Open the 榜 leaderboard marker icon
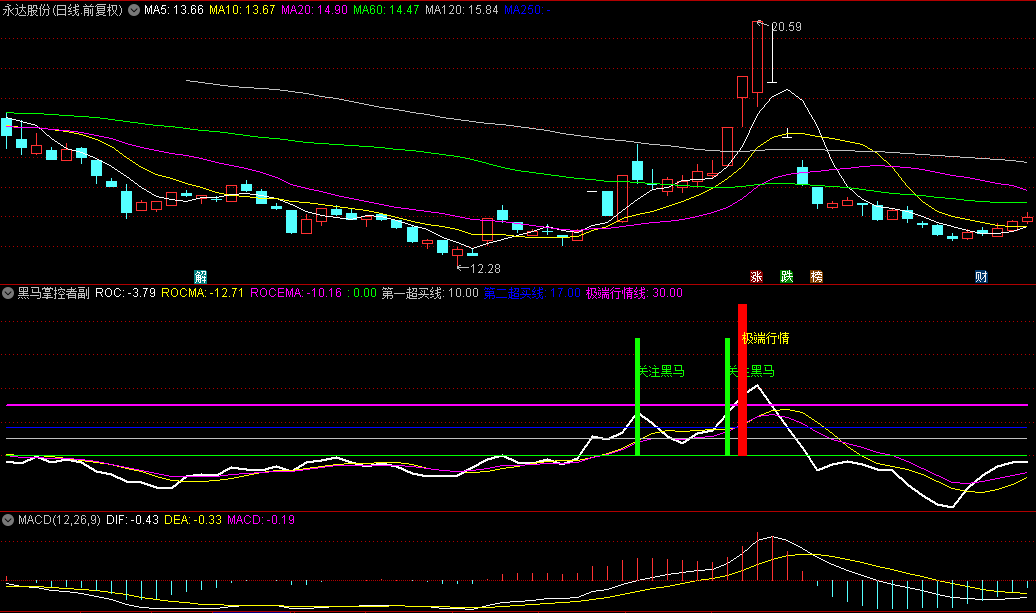The height and width of the screenshot is (613, 1036). pos(817,276)
